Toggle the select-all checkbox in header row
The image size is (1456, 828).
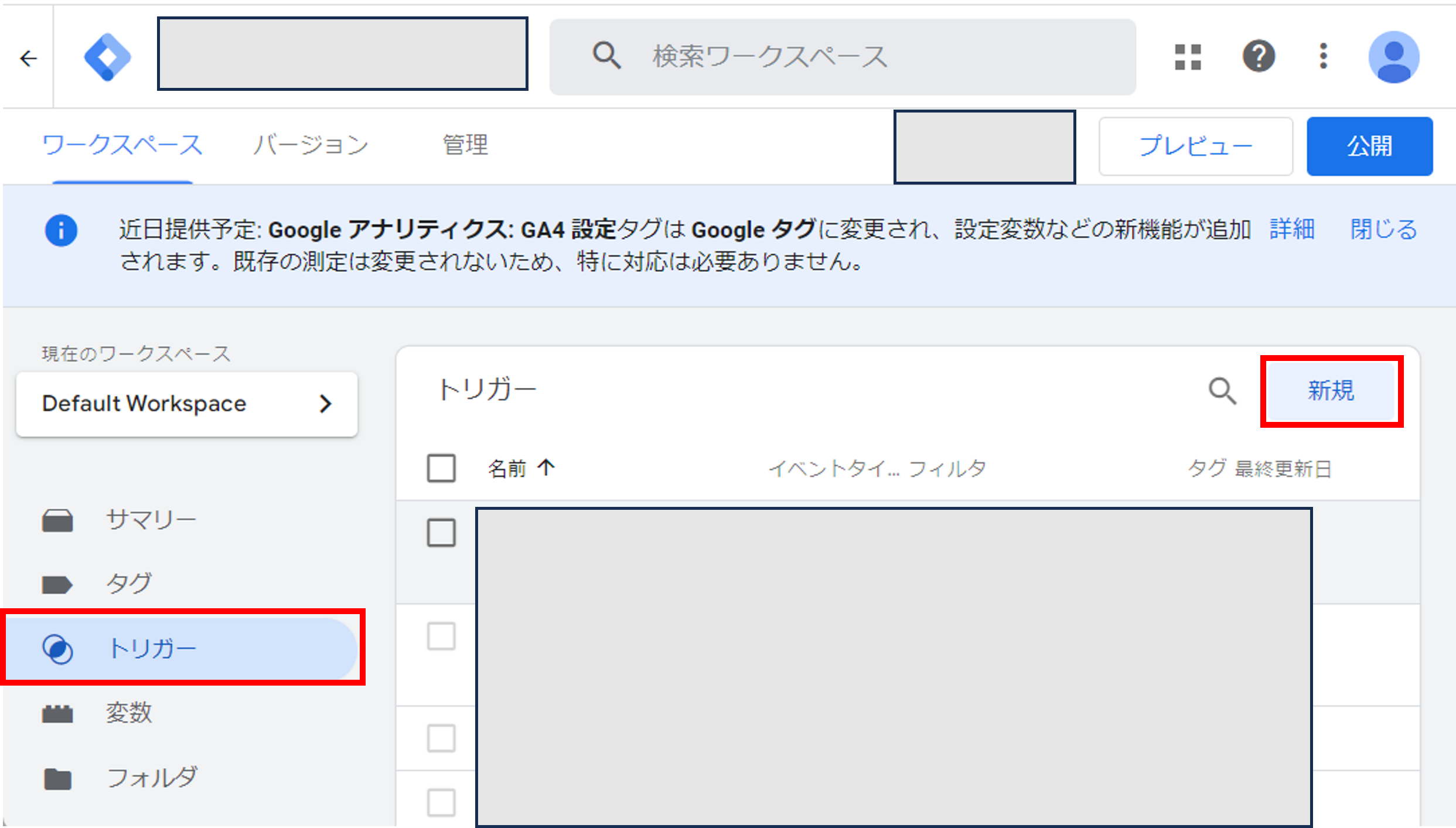click(441, 468)
